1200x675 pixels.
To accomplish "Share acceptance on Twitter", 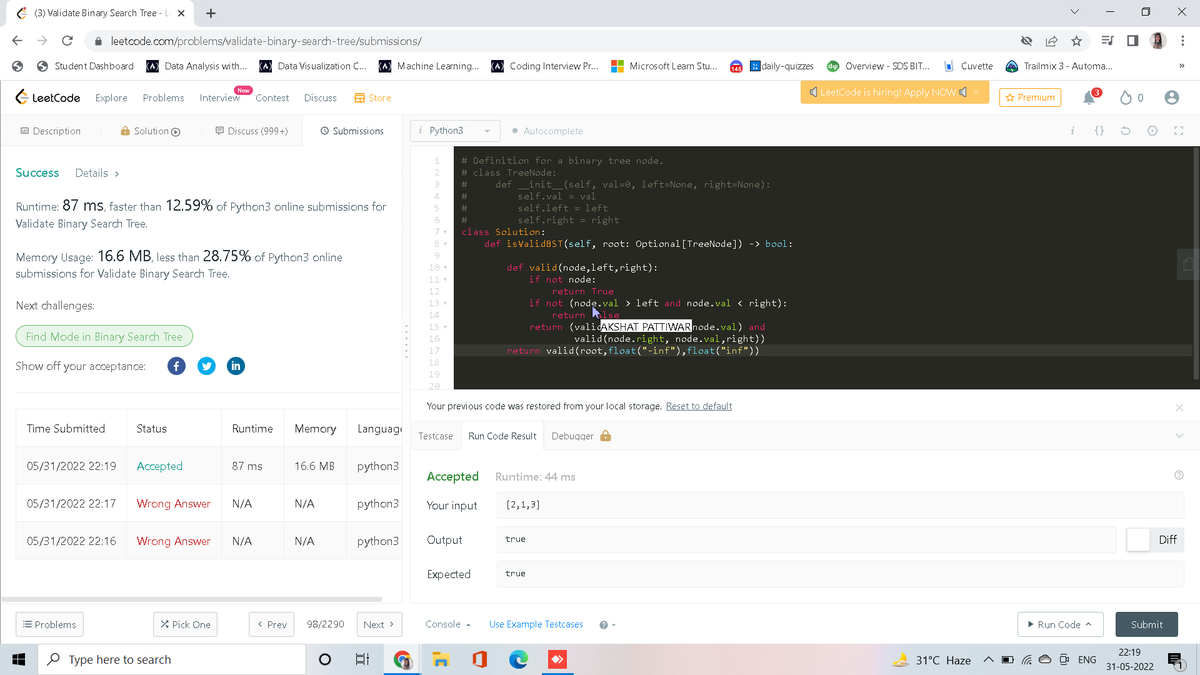I will (x=206, y=366).
